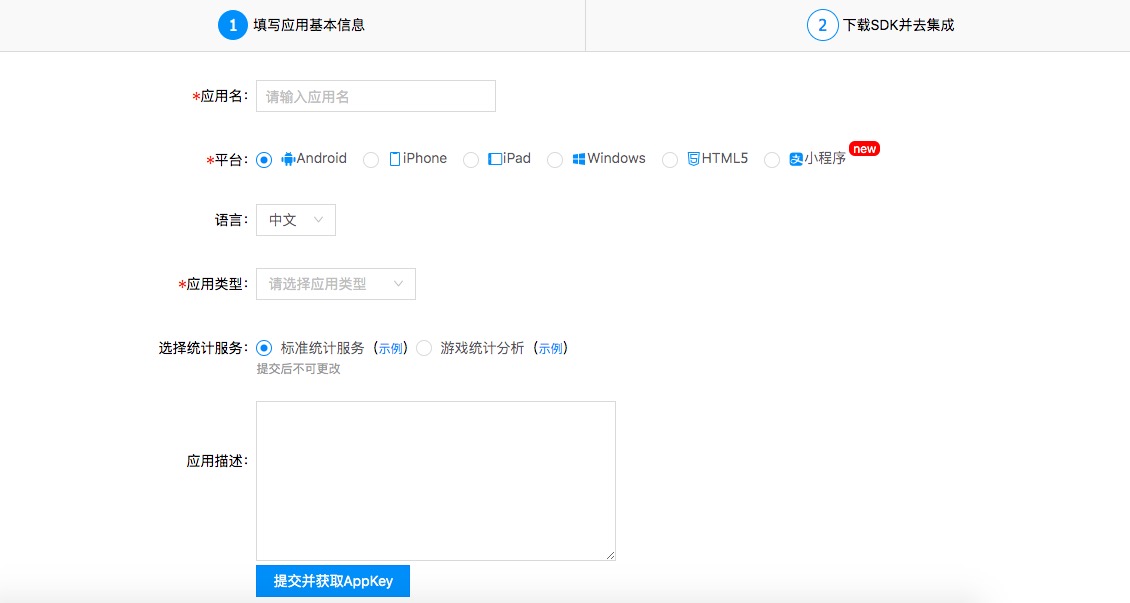Image resolution: width=1130 pixels, height=603 pixels.
Task: Click the 平台 field label
Action: click(x=228, y=160)
